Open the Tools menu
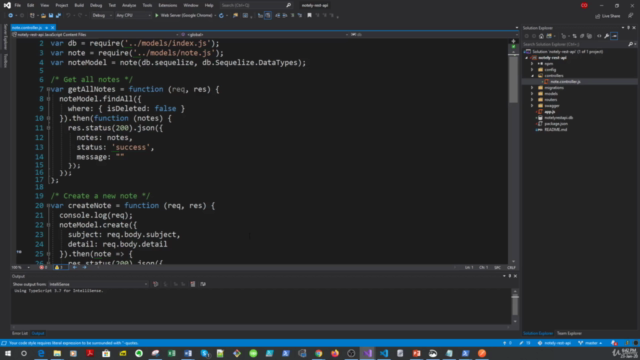The width and height of the screenshot is (640, 360). click(147, 5)
